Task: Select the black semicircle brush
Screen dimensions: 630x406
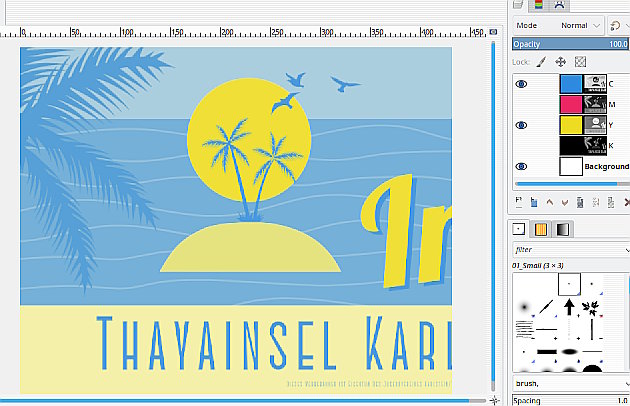Action: [x=591, y=368]
